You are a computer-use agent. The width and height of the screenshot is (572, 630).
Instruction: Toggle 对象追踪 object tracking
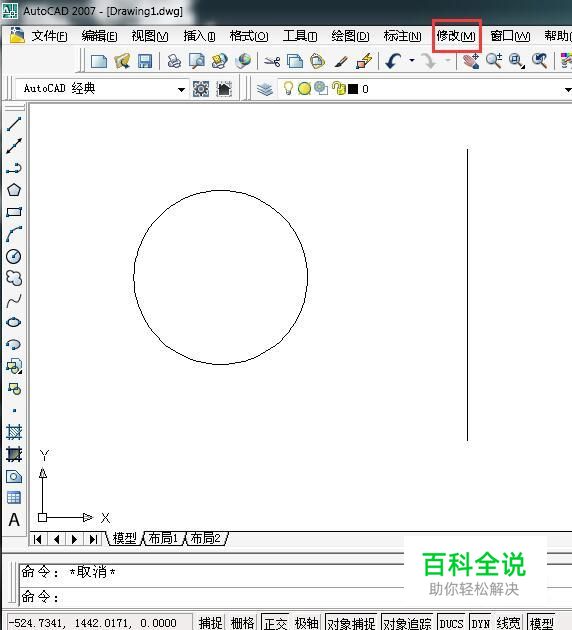[407, 623]
